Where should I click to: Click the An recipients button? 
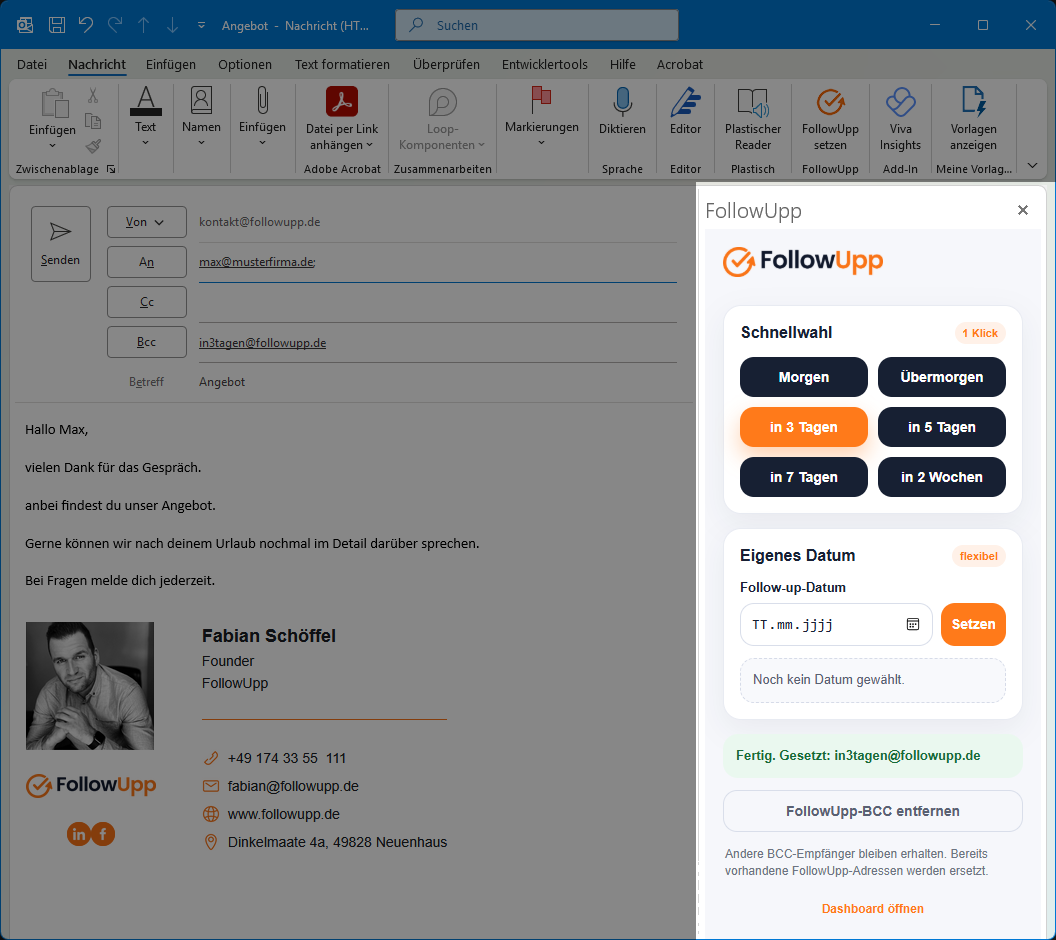147,262
